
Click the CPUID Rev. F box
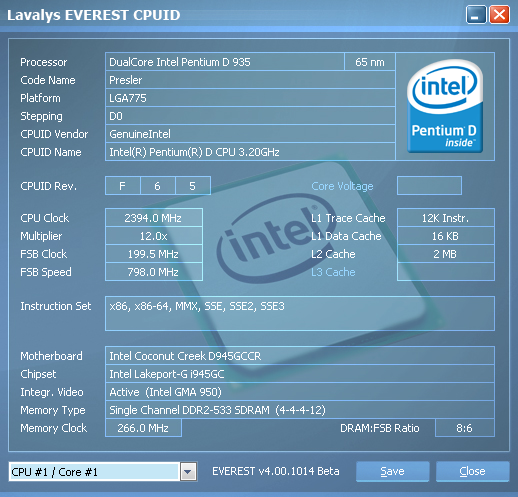click(x=123, y=186)
